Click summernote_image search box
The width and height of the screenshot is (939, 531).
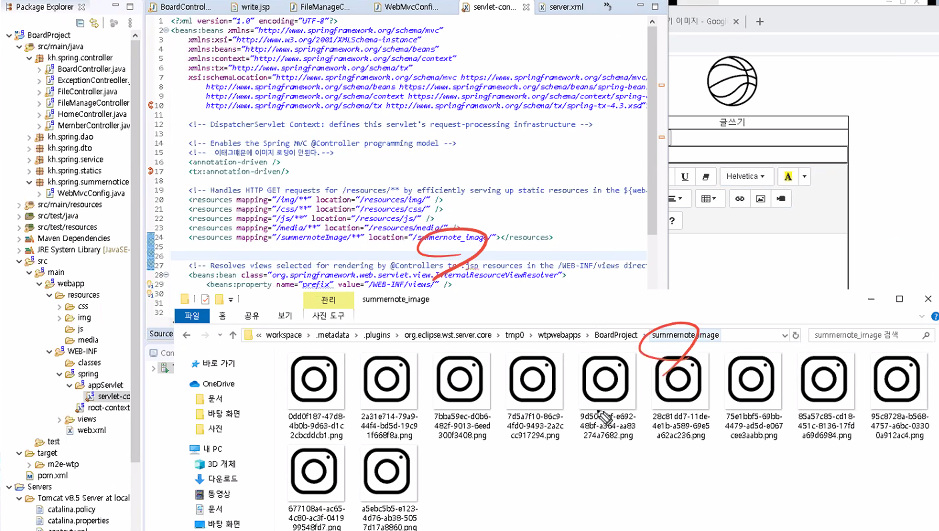[870, 335]
